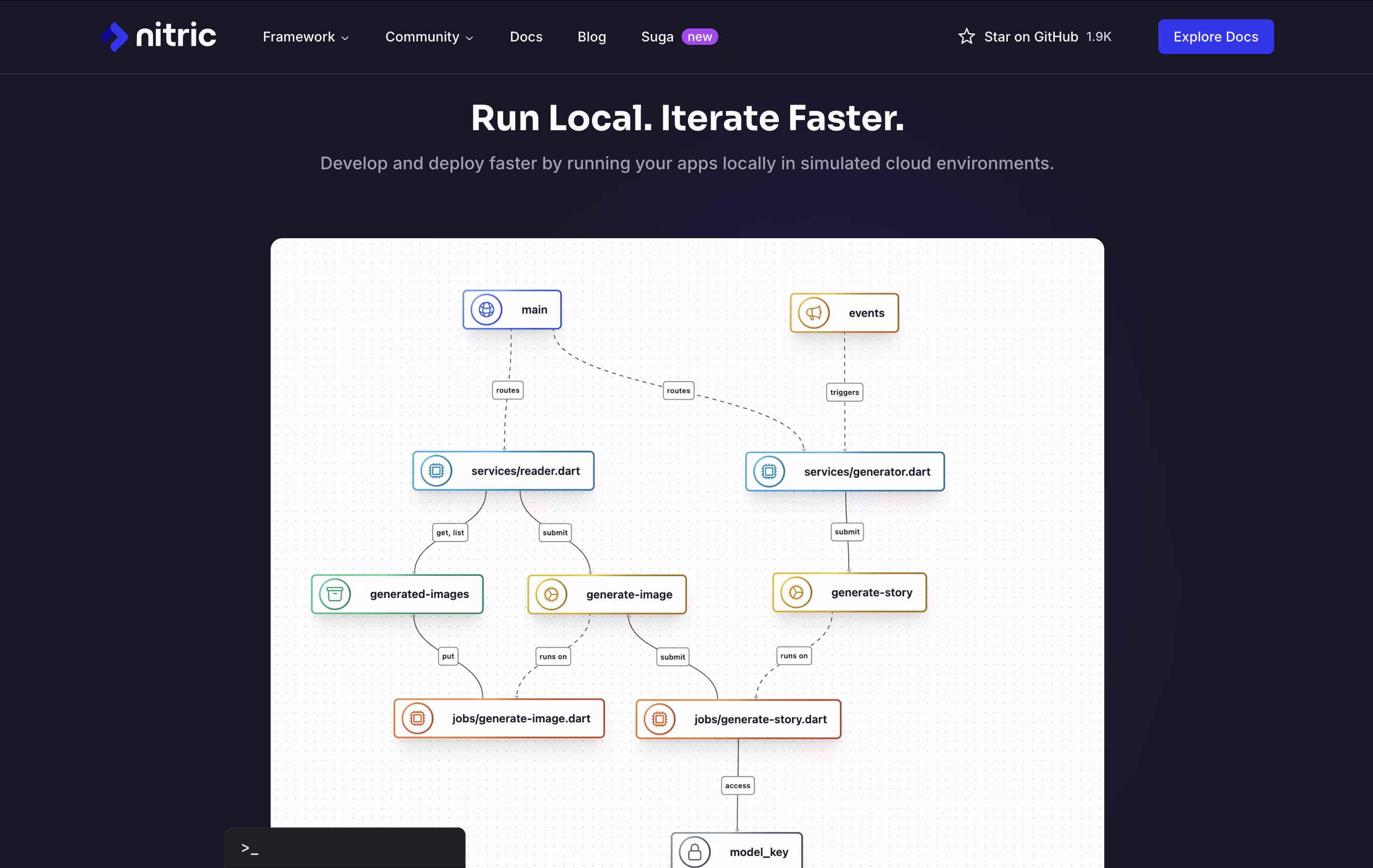The height and width of the screenshot is (868, 1373).
Task: Click the terminal prompt panel
Action: [344, 848]
